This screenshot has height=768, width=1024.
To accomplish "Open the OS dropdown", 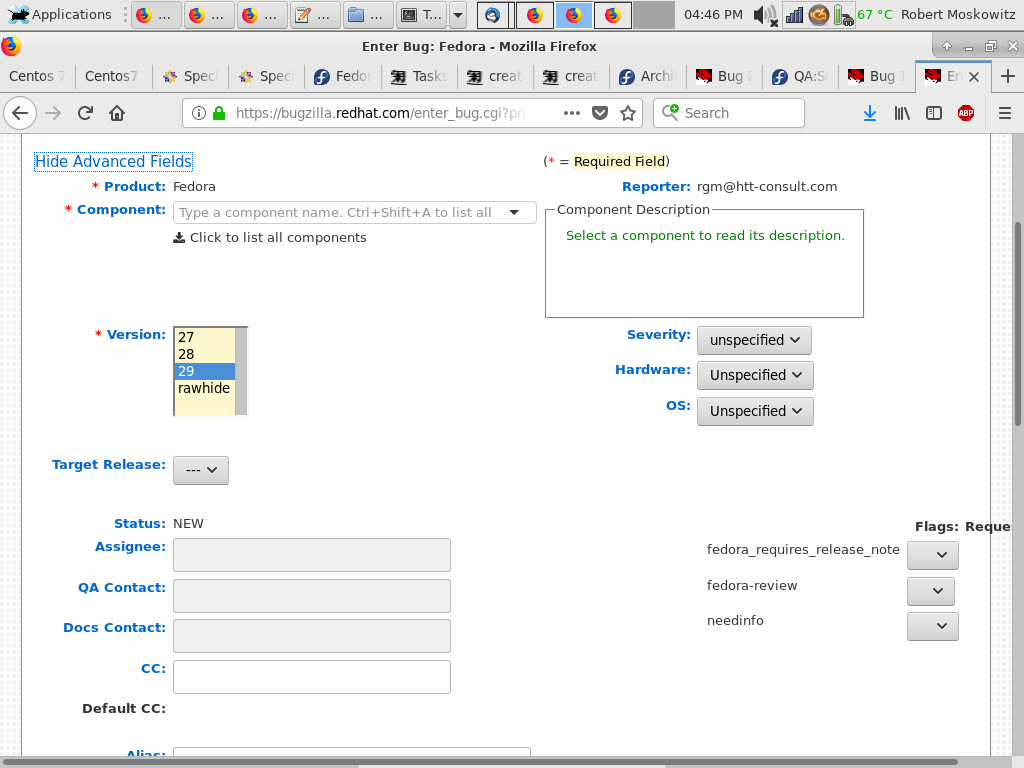I will tap(755, 411).
